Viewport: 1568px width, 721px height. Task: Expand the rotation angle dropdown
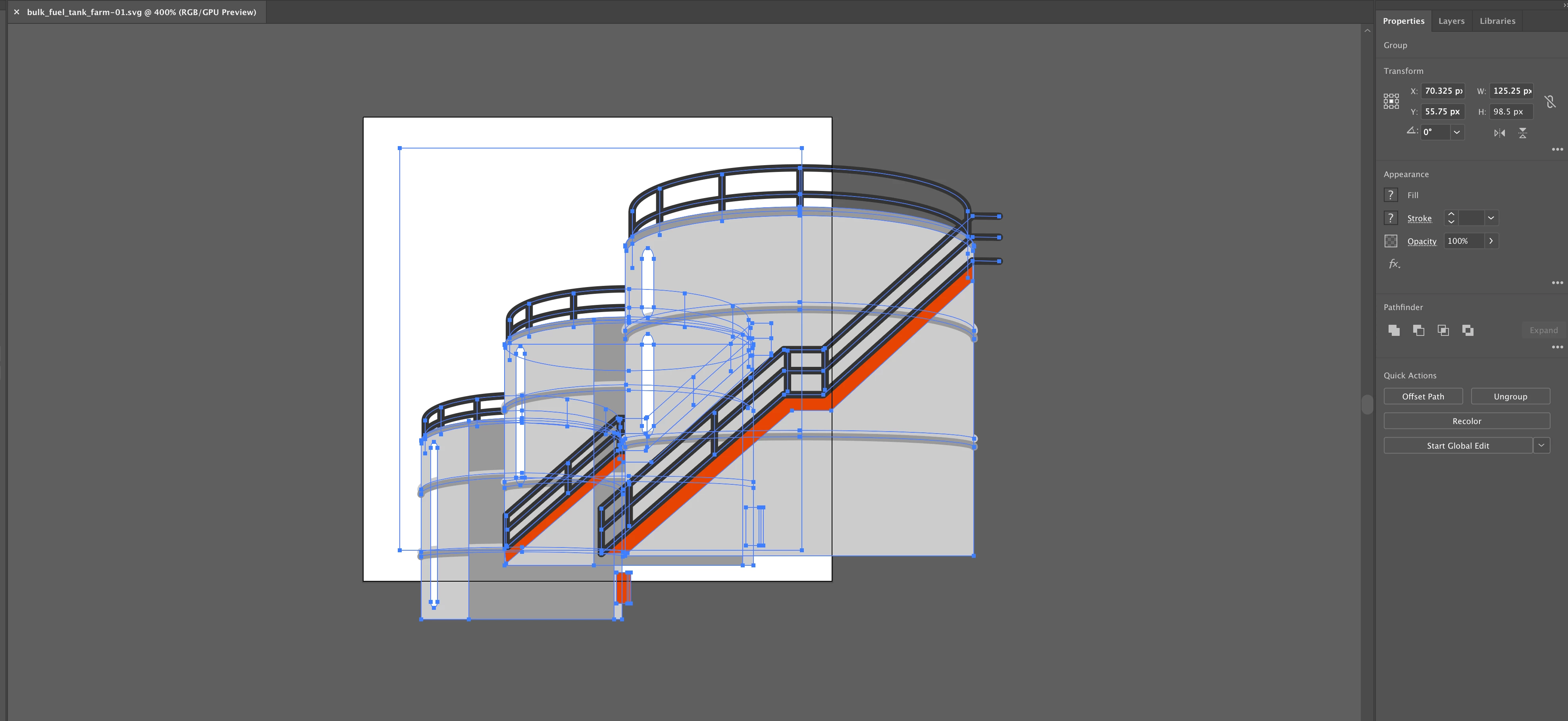[1456, 132]
